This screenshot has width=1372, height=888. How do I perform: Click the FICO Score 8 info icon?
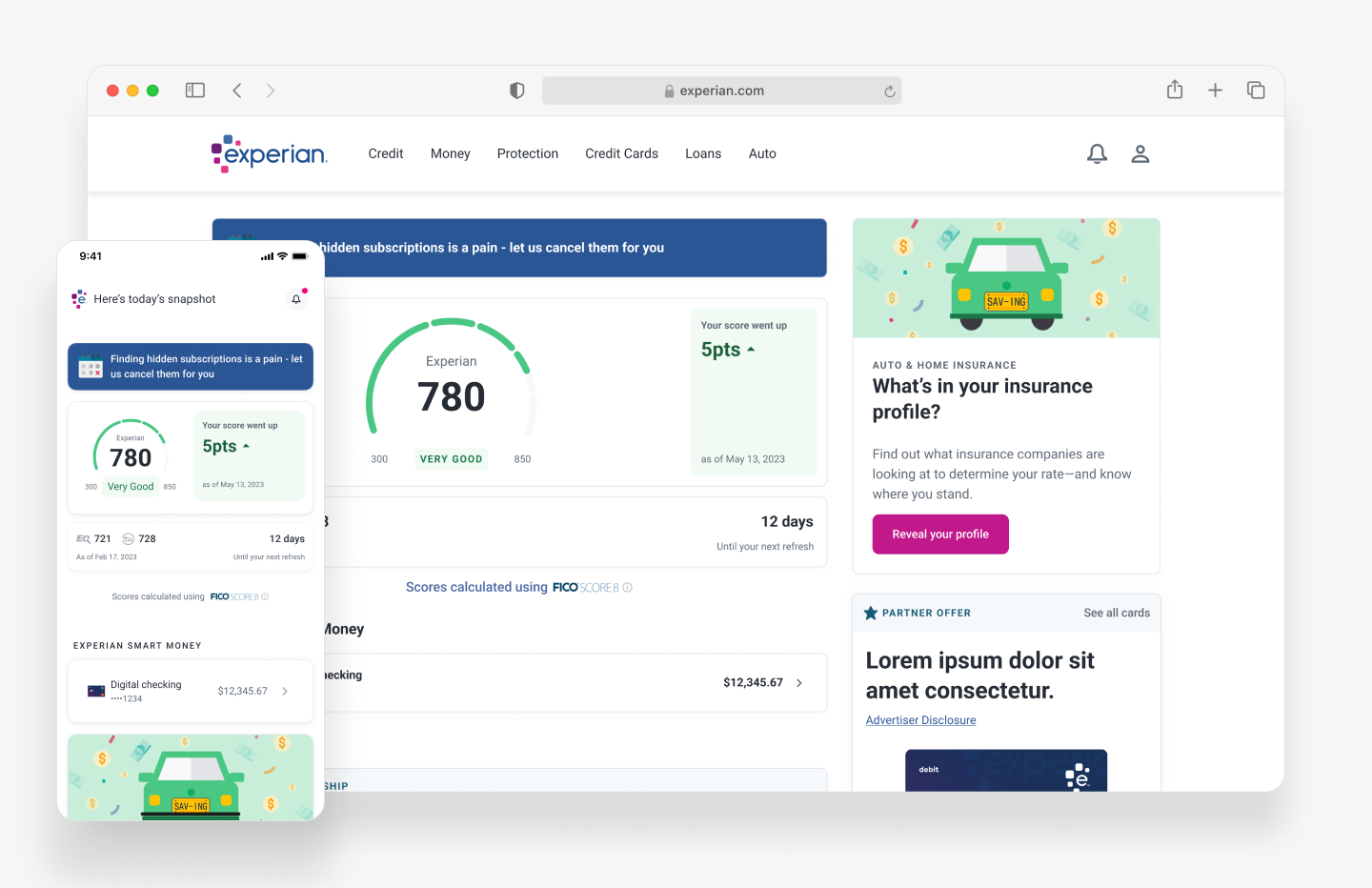coord(627,587)
